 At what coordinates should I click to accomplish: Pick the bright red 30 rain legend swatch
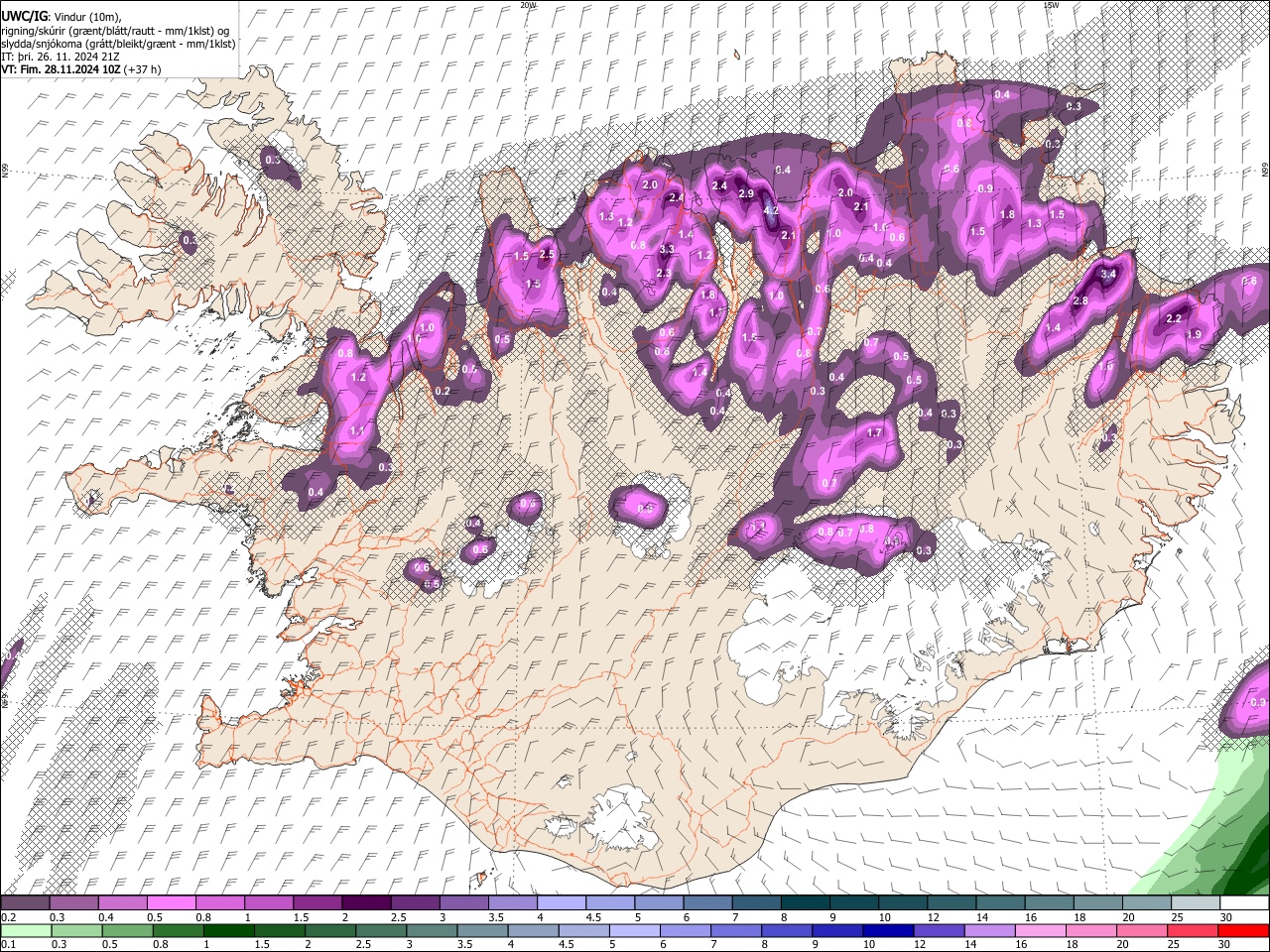tap(1243, 931)
